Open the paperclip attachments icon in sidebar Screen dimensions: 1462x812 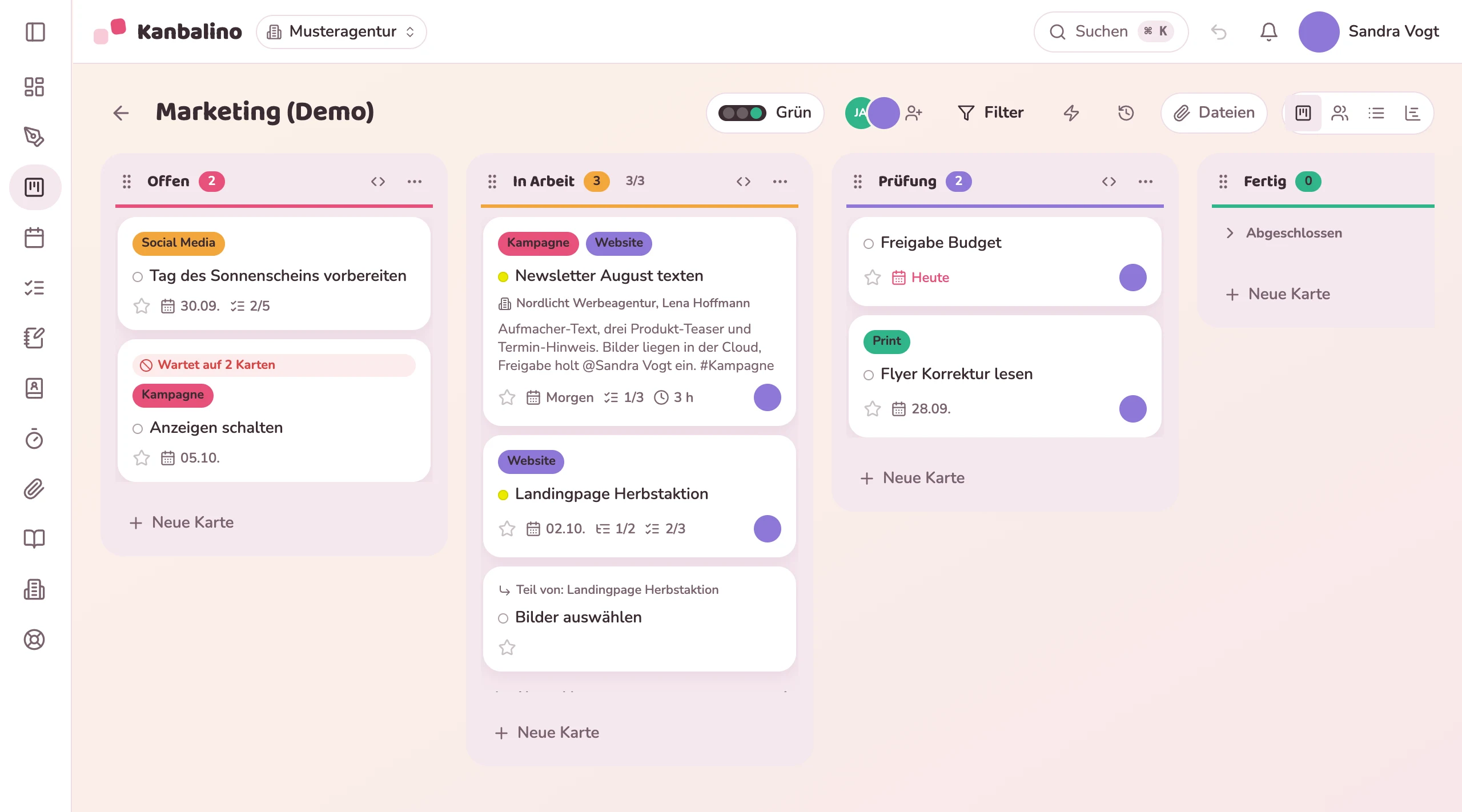pos(34,489)
